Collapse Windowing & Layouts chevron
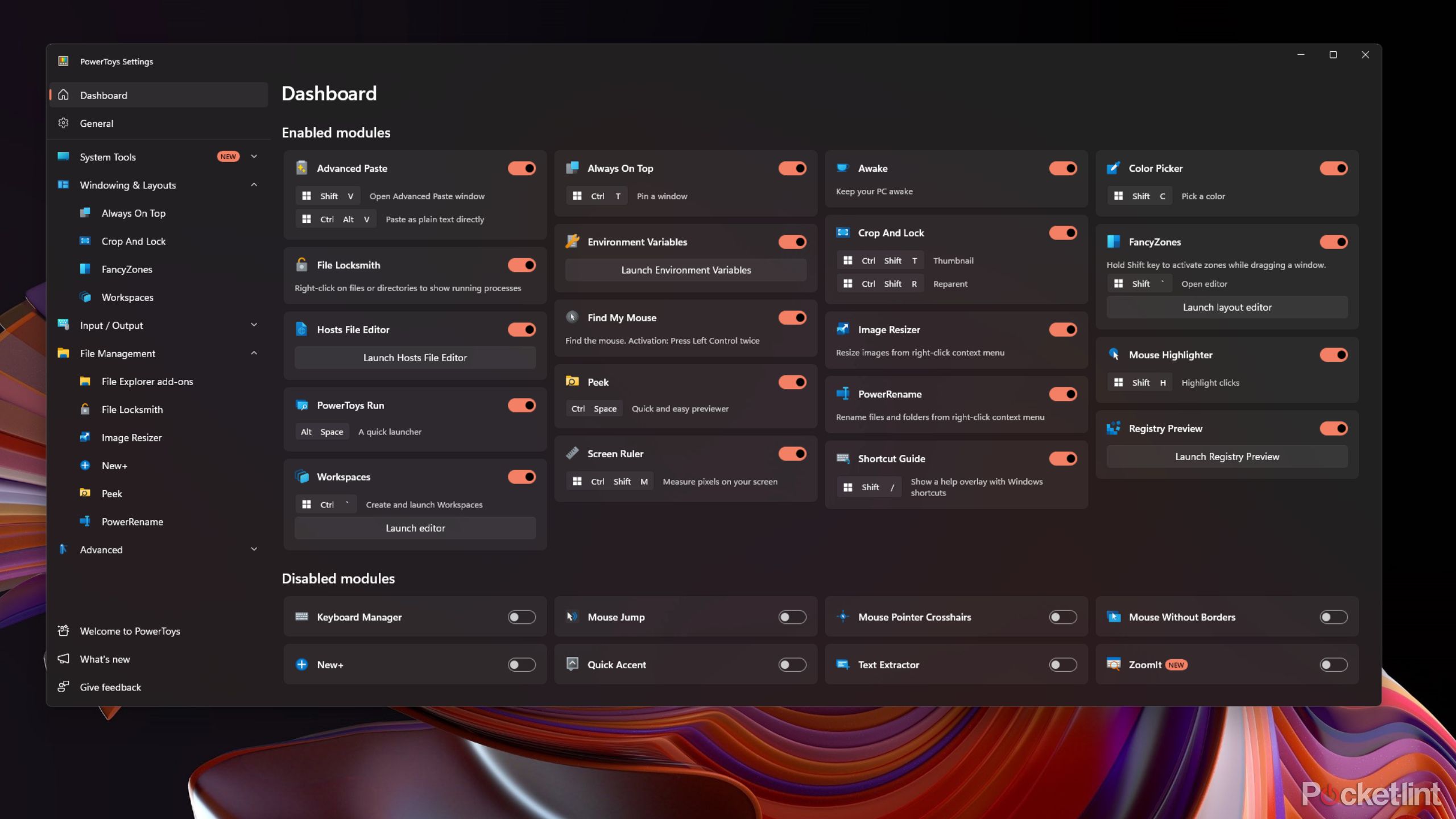This screenshot has height=819, width=1456. (x=254, y=185)
